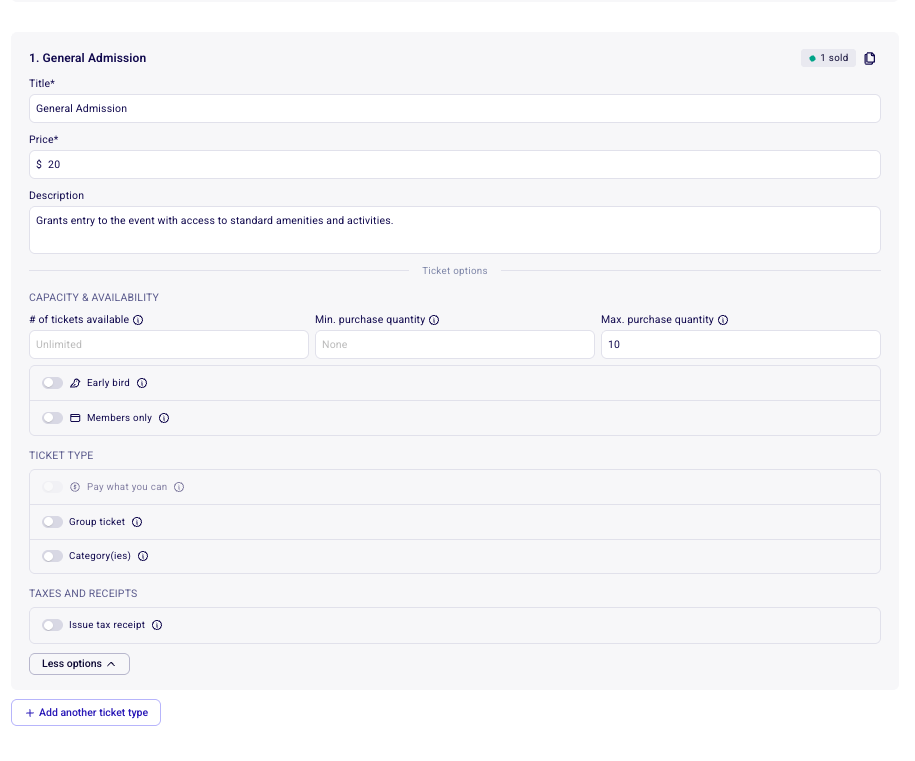
Task: Open Pay what you can info icon
Action: [x=179, y=487]
